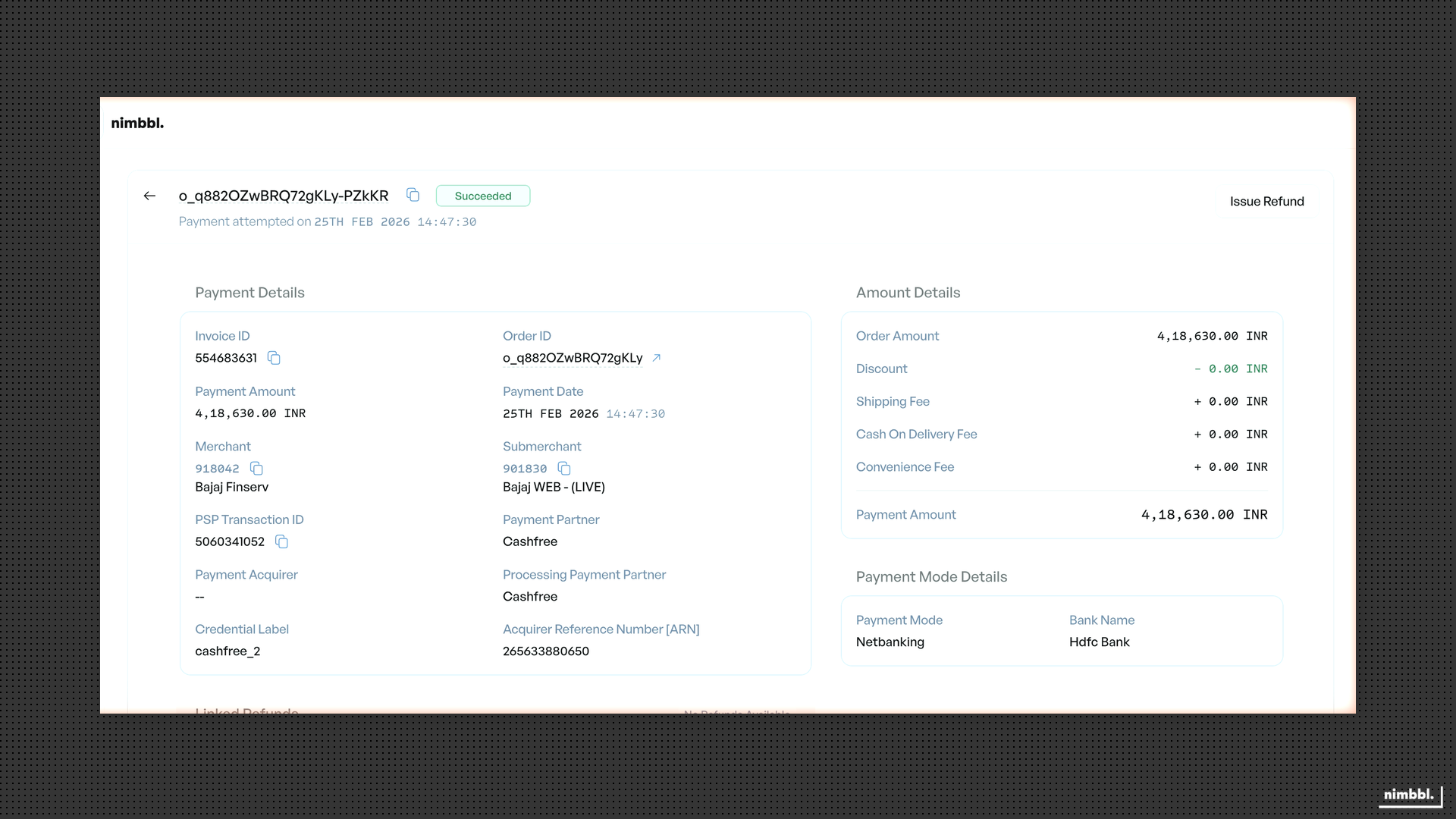
Task: Navigate back using the arrow icon
Action: [149, 196]
